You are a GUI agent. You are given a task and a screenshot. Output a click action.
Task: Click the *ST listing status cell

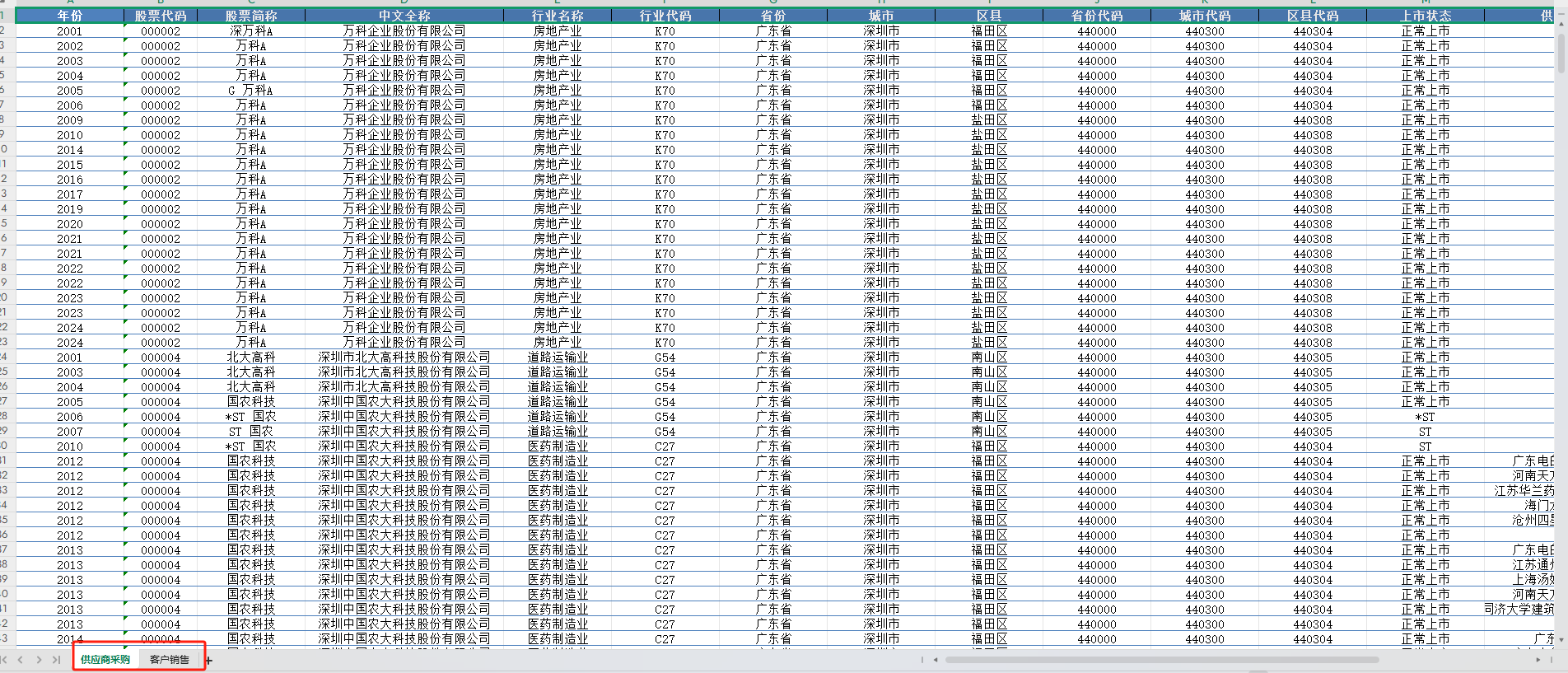(x=1426, y=417)
